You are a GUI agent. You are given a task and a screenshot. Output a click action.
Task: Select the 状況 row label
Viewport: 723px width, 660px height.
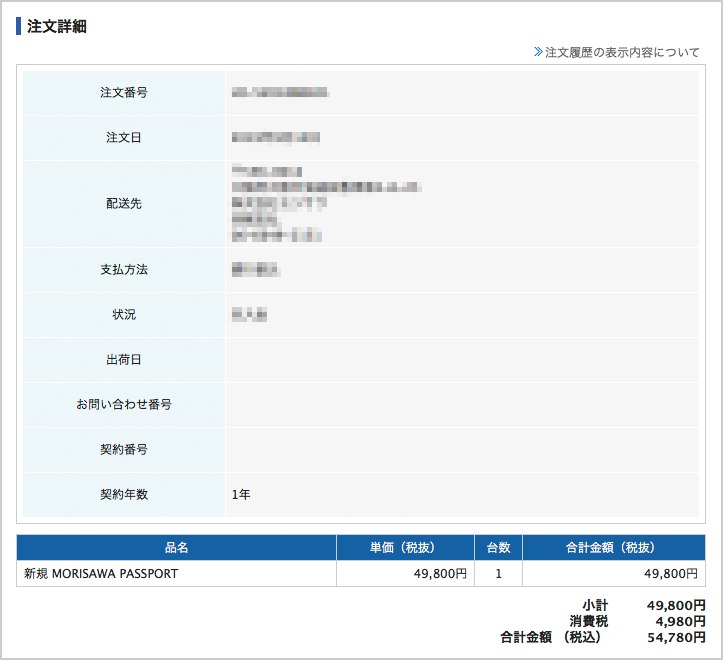pos(124,315)
